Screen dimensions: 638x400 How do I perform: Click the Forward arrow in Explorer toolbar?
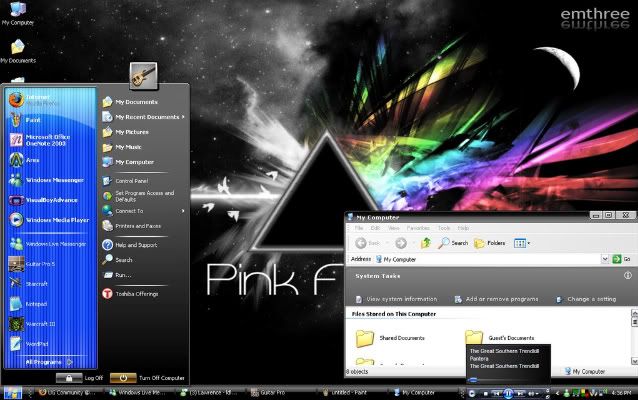401,243
